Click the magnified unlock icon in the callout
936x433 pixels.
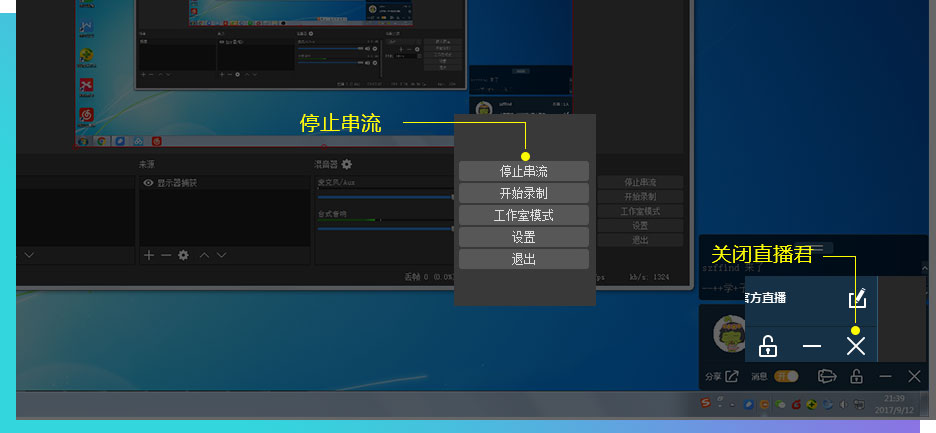(768, 346)
